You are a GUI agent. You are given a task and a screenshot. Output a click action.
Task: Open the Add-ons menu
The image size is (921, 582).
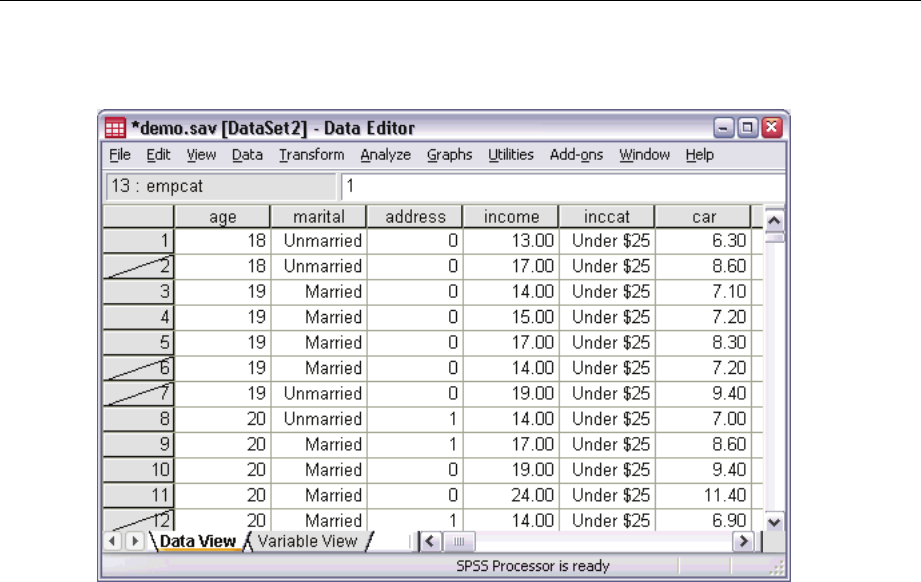tap(576, 154)
